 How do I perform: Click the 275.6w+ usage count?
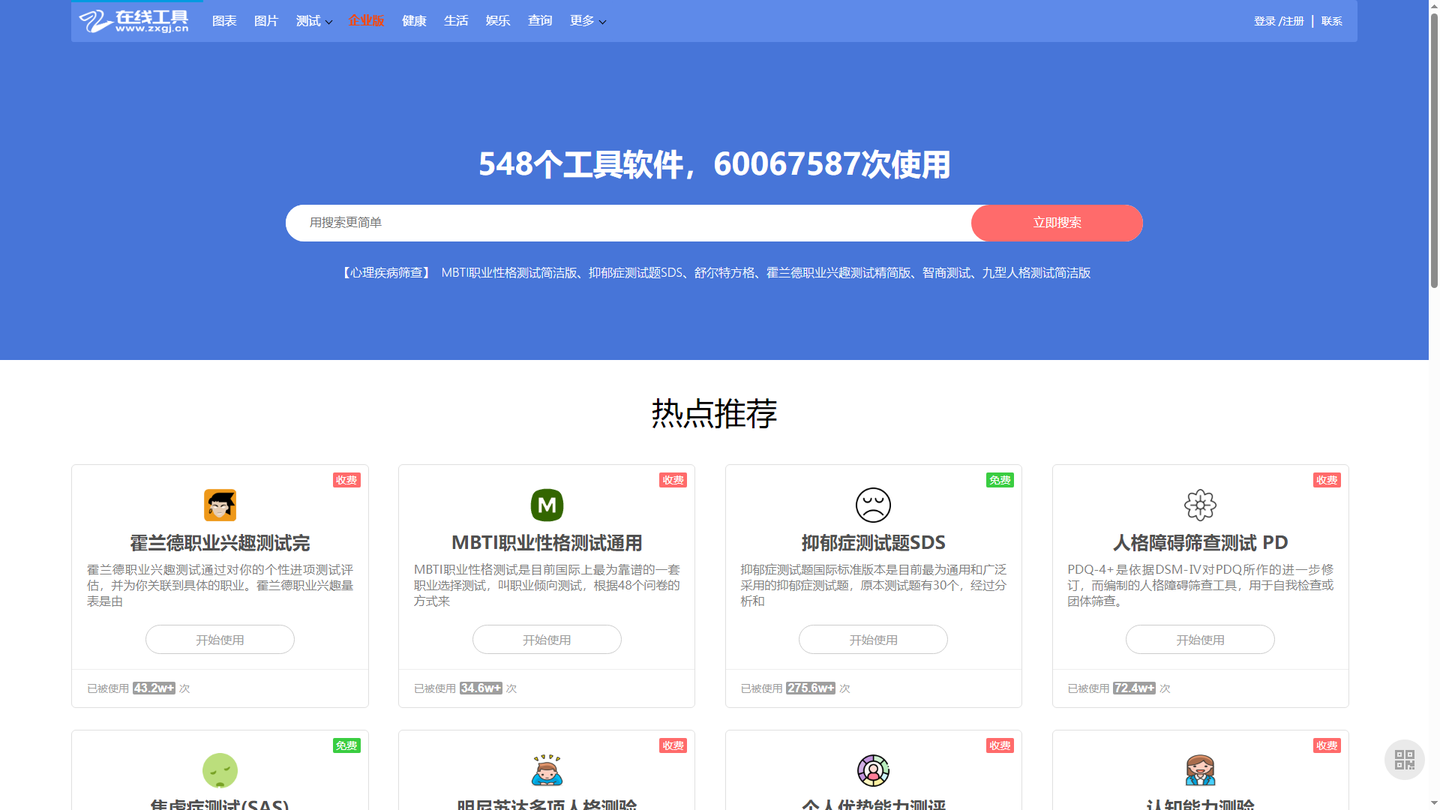pos(811,688)
